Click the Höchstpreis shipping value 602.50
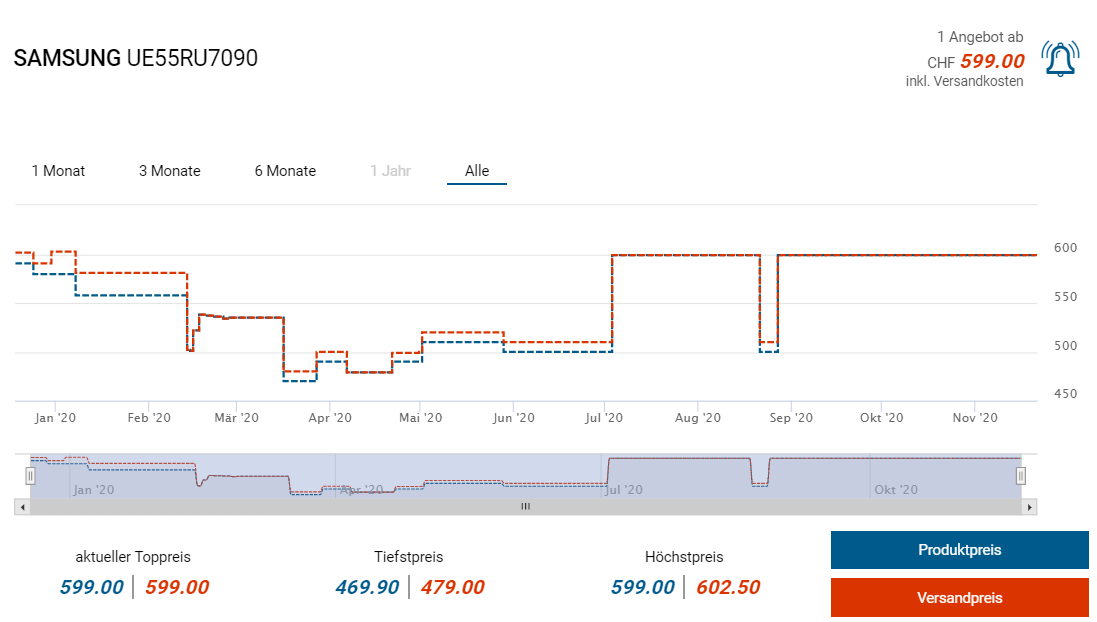The width and height of the screenshot is (1097, 622). click(x=730, y=588)
